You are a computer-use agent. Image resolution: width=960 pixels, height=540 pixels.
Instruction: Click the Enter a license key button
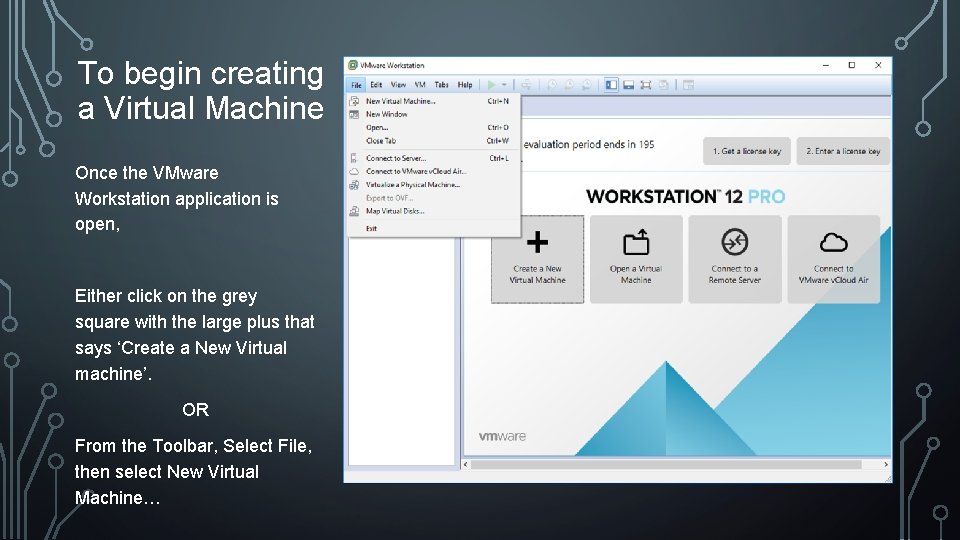[x=843, y=151]
